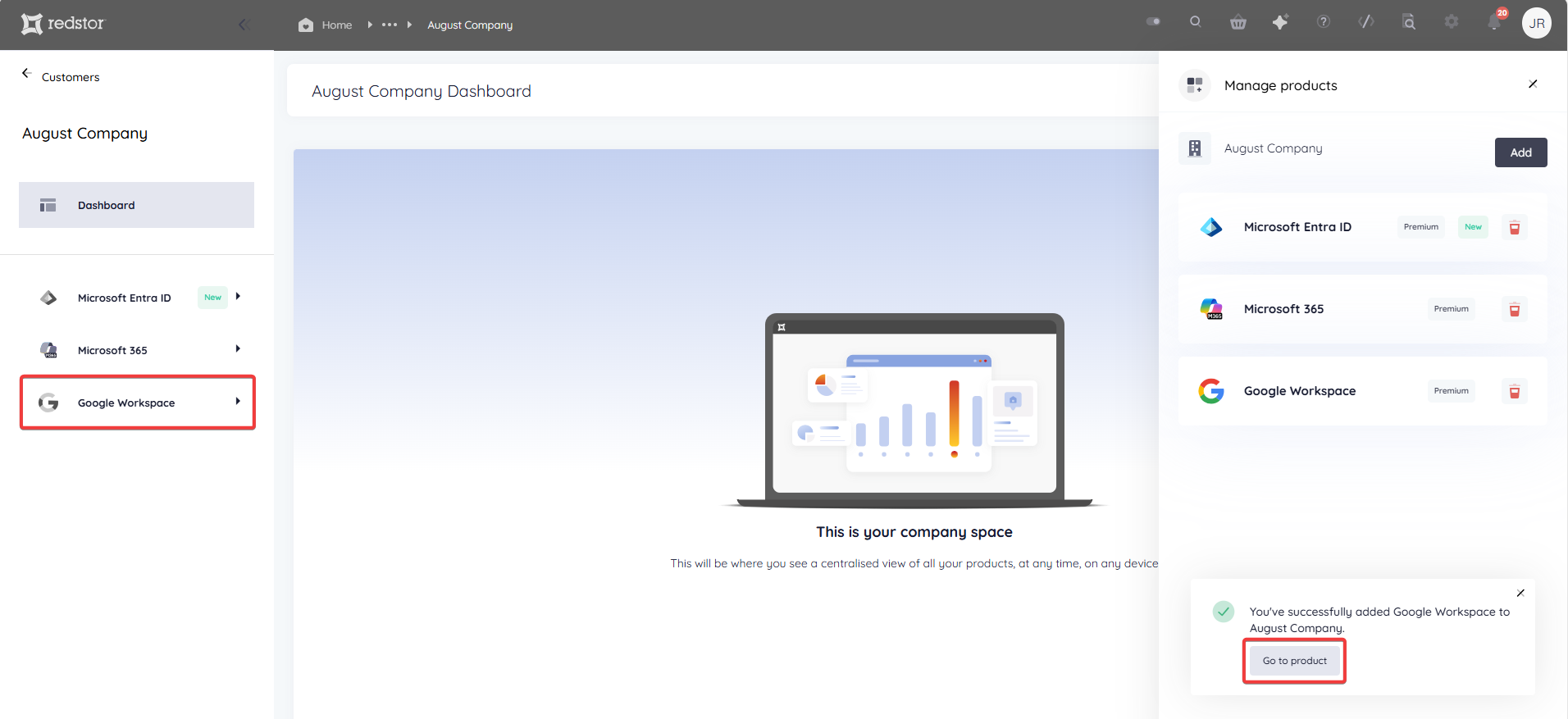1568x719 pixels.
Task: Click 'This is your company space' text
Action: (914, 532)
